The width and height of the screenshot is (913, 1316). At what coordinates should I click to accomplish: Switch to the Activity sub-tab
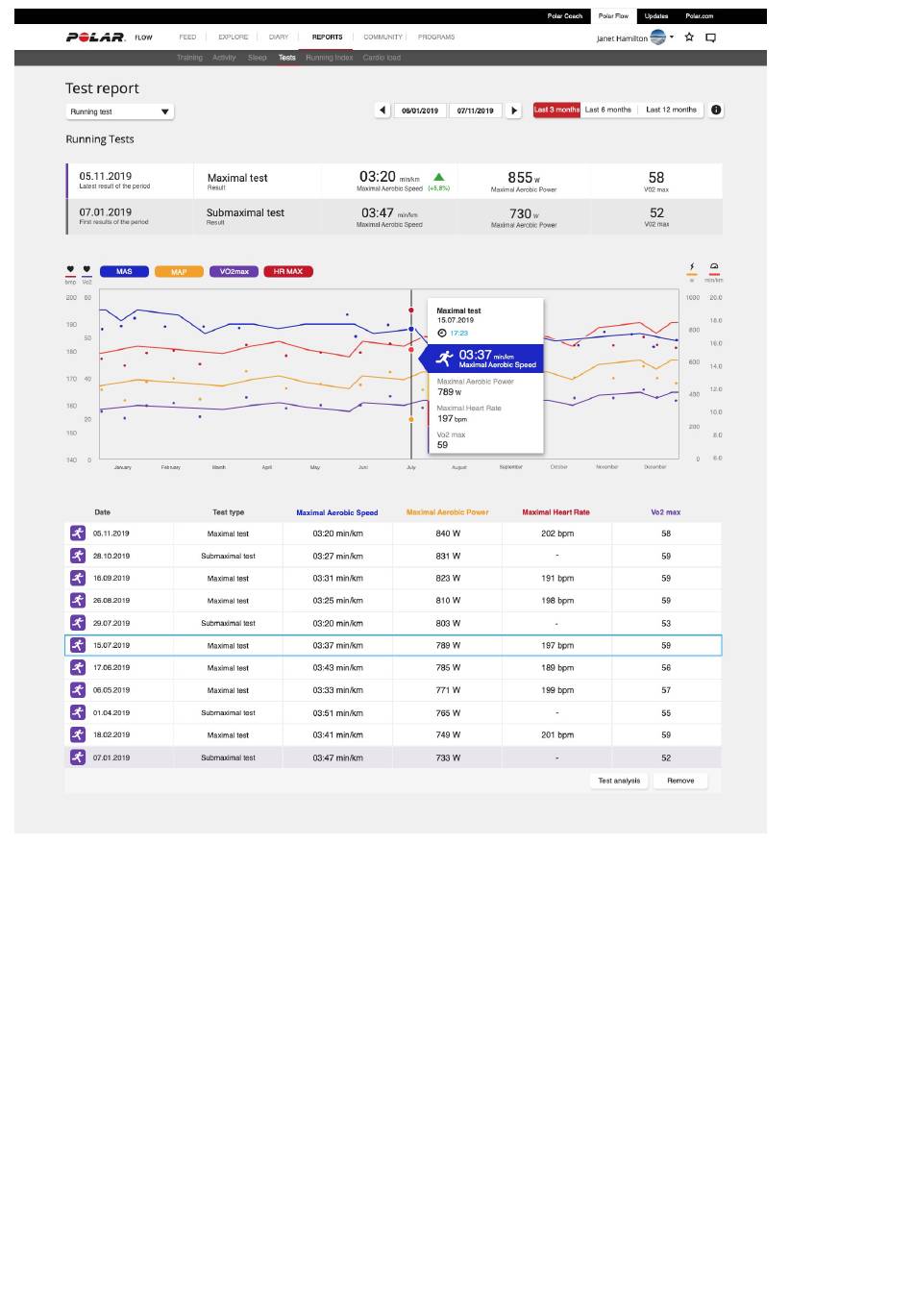(224, 58)
